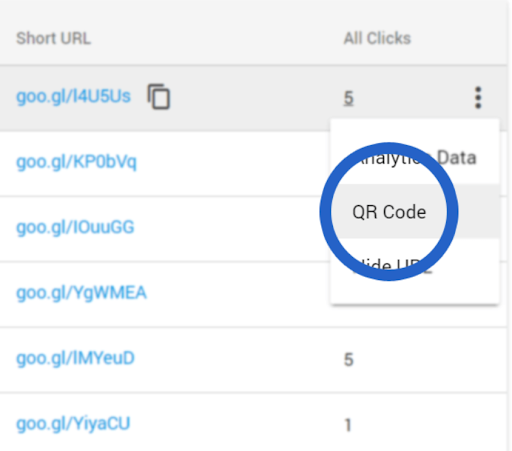The width and height of the screenshot is (512, 451).
Task: Open the goo.gl/KP0bVq link
Action: pyautogui.click(x=76, y=162)
